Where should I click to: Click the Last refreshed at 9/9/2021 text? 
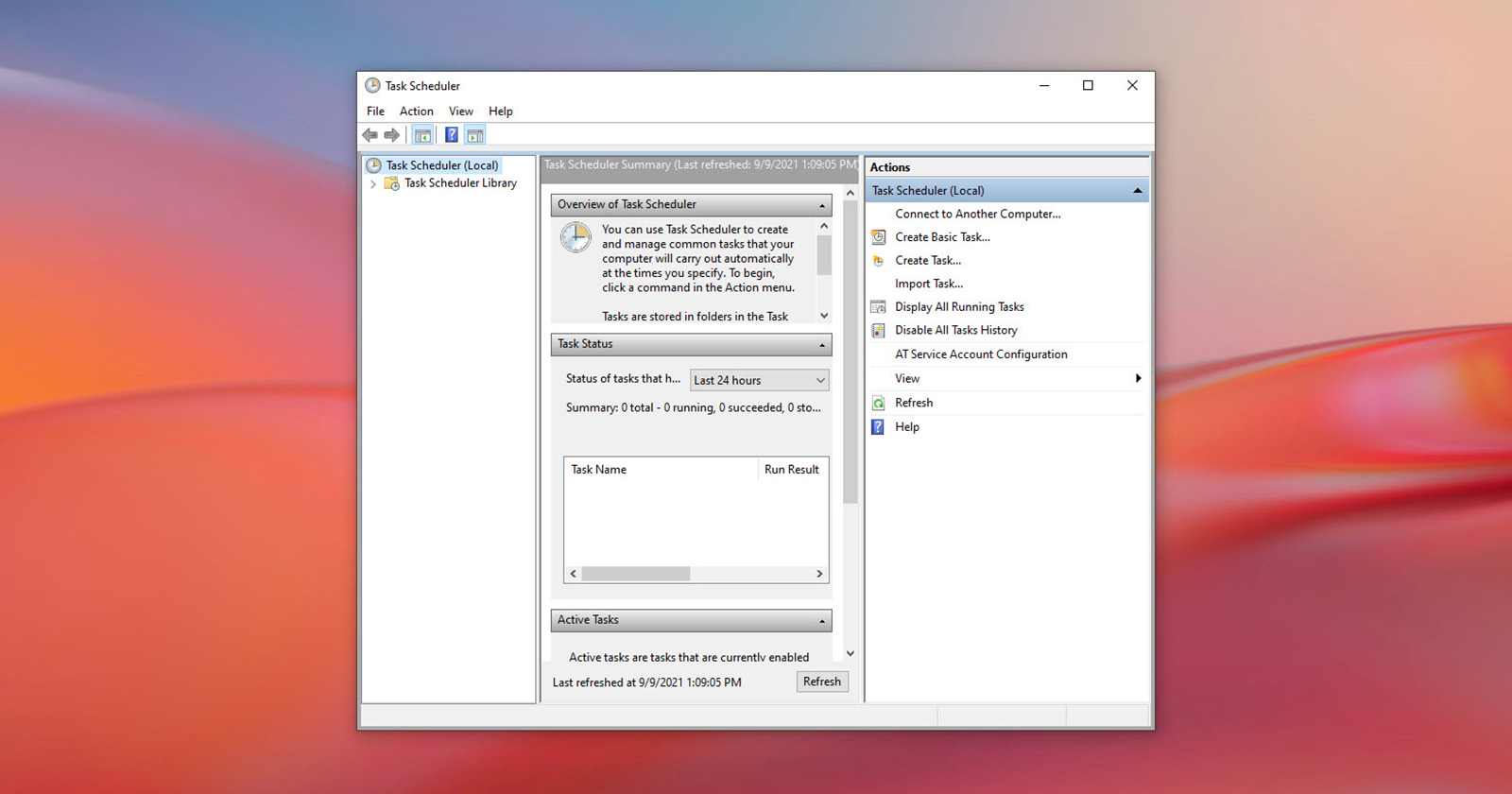(x=646, y=682)
